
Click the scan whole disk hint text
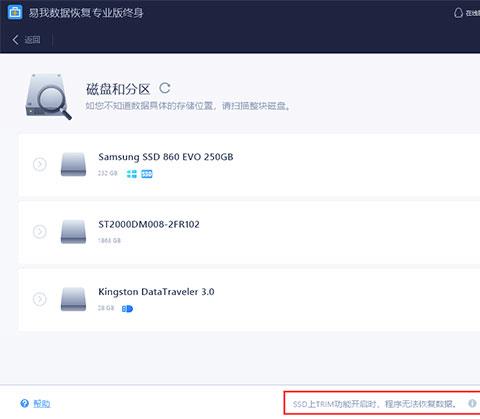(x=189, y=106)
